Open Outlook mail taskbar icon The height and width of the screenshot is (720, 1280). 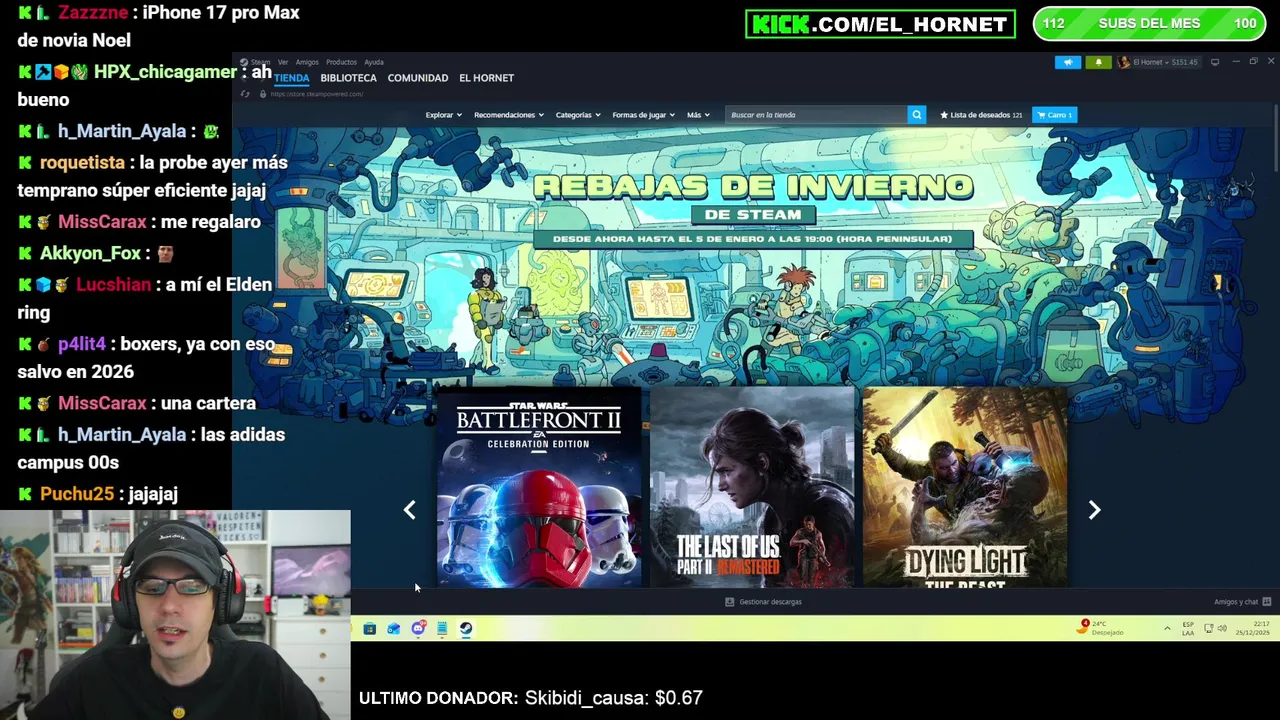coord(394,629)
